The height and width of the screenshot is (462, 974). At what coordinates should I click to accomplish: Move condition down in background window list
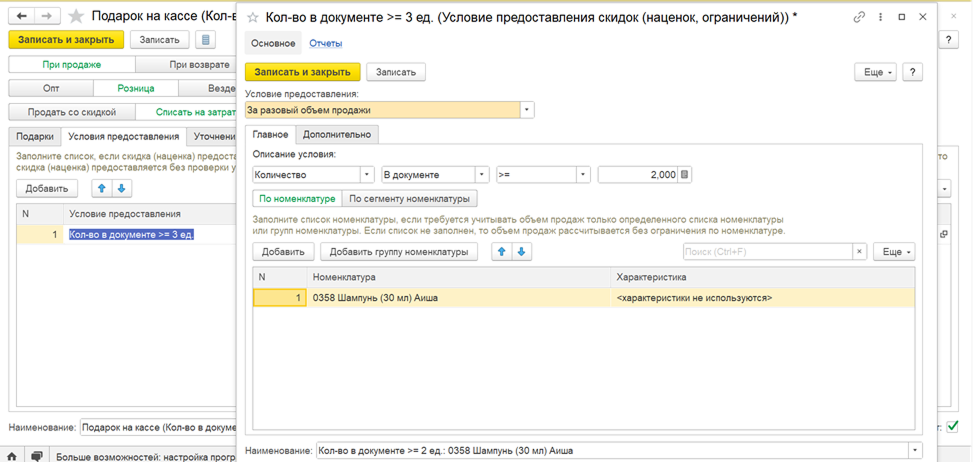[x=122, y=189]
